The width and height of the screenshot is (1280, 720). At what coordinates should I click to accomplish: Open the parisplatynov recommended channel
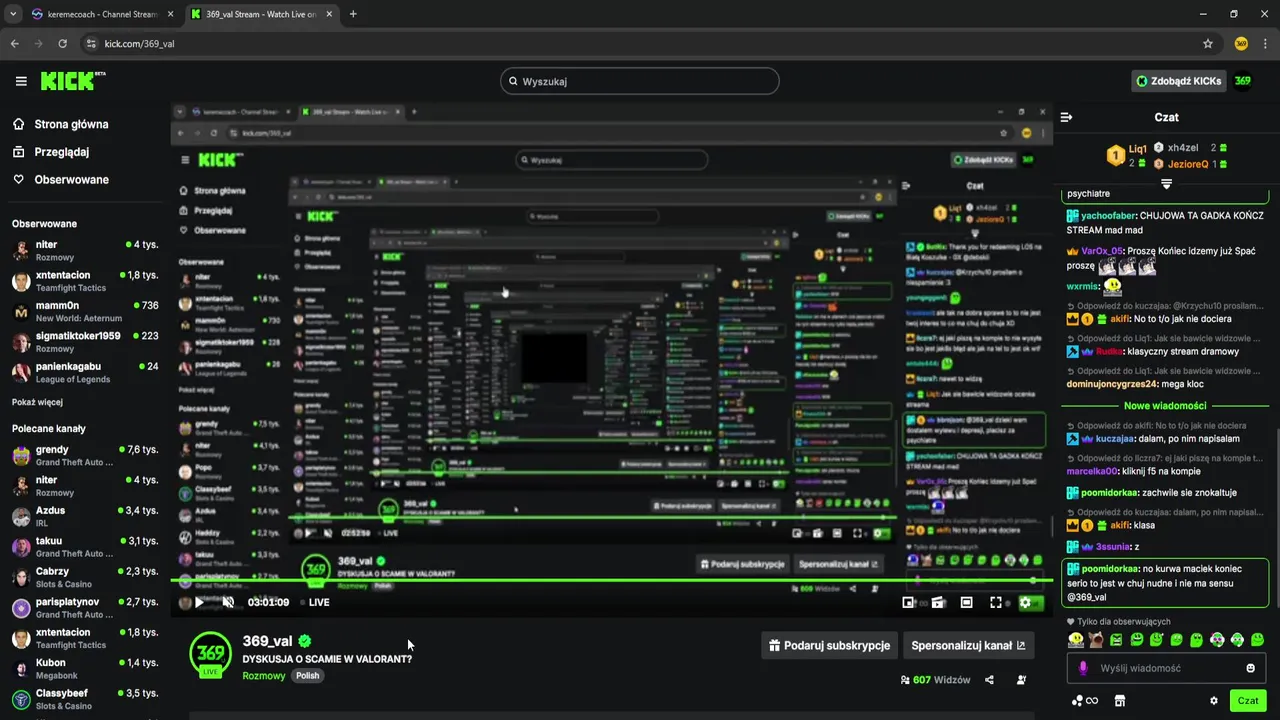pos(85,608)
